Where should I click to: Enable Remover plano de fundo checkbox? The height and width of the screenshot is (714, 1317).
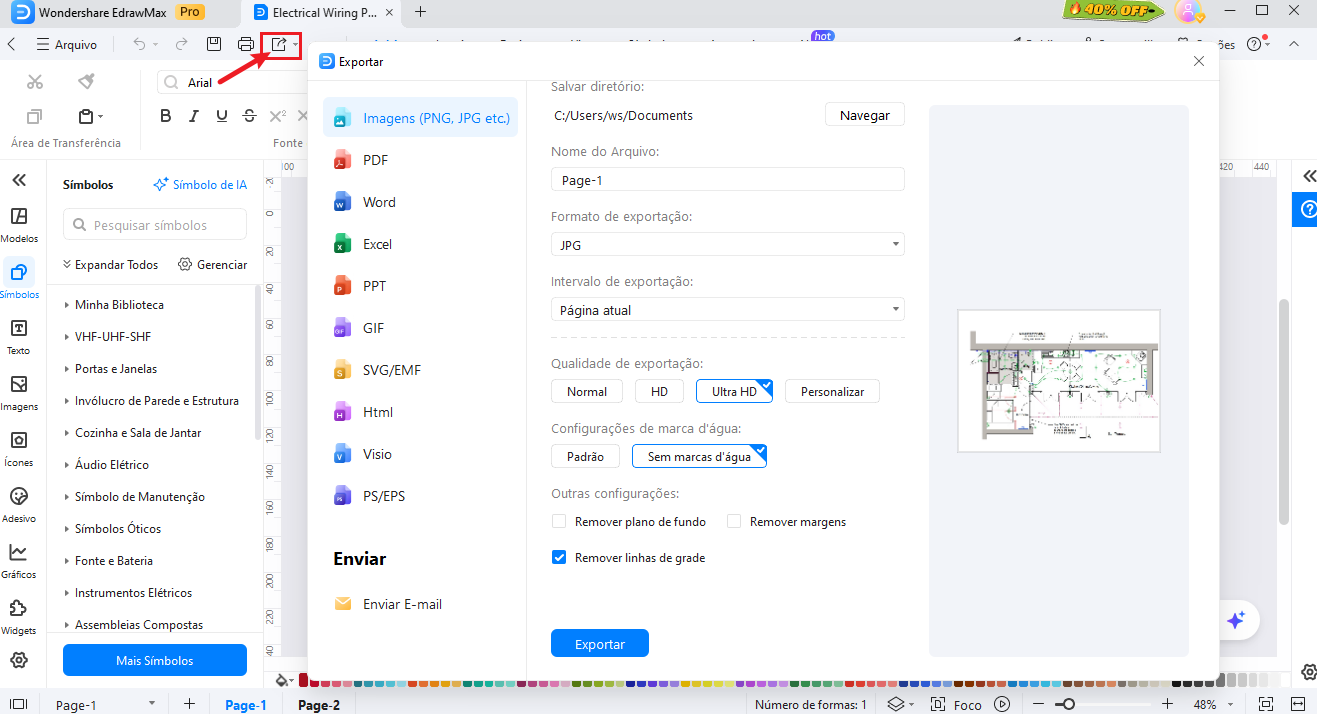click(x=560, y=521)
